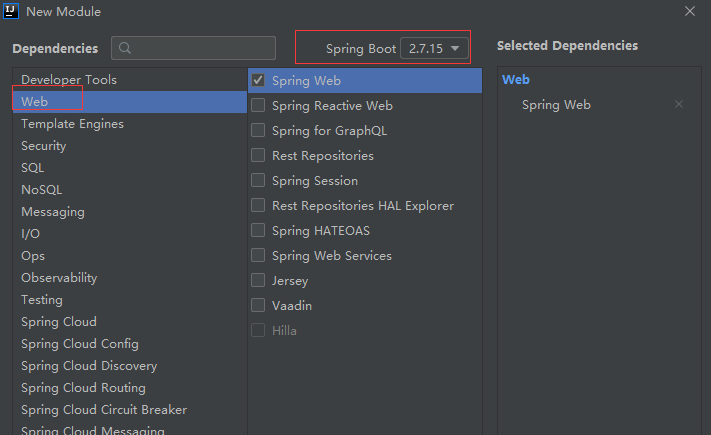Enable the Jersey dependency checkbox
The height and width of the screenshot is (435, 711).
[258, 280]
